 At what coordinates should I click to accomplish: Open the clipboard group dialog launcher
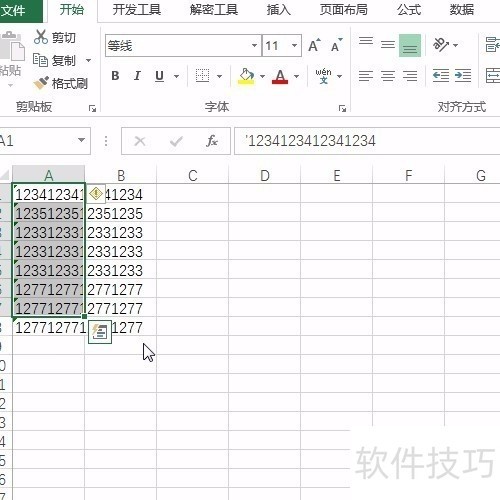92,109
